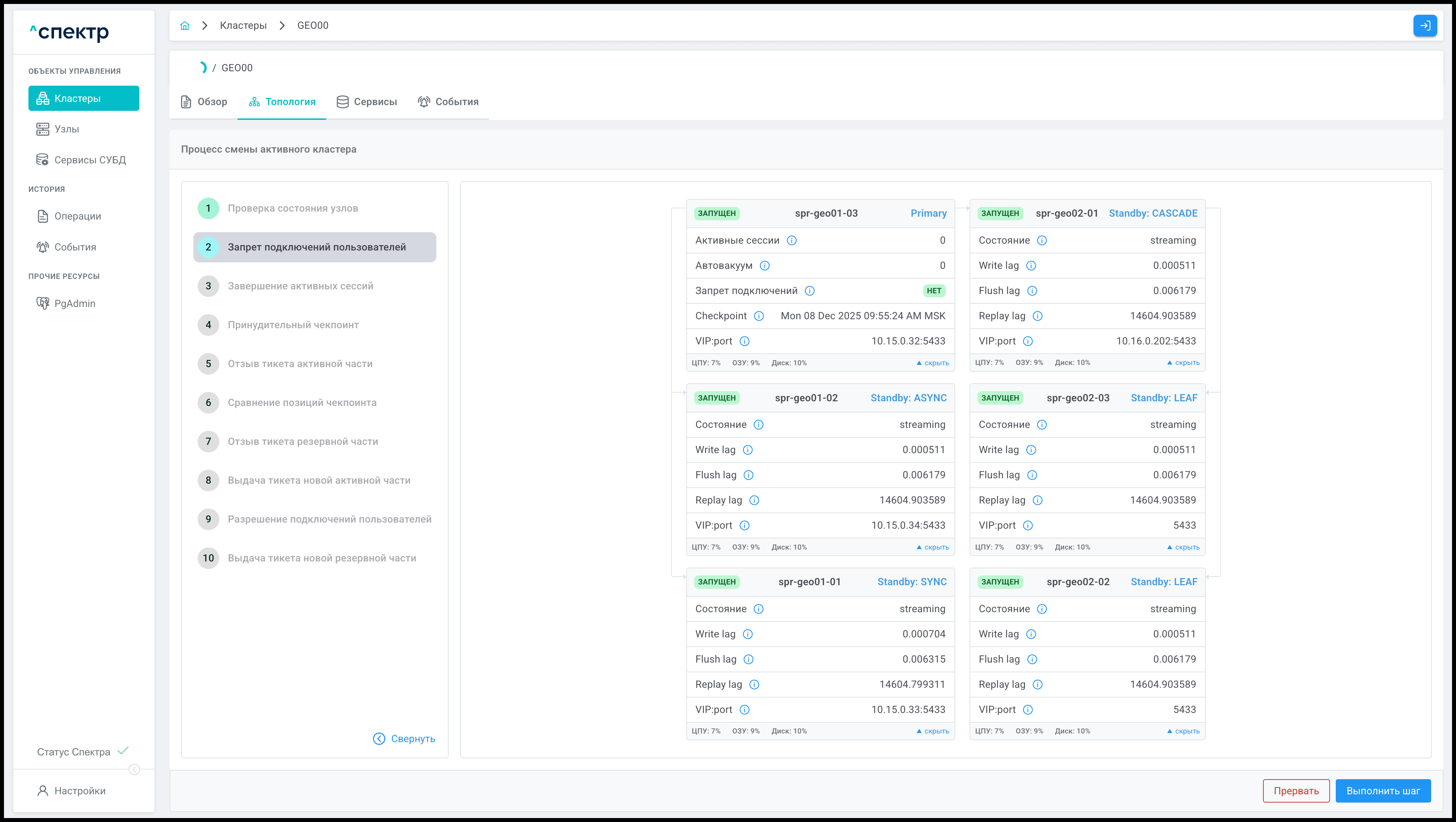The image size is (1456, 822).
Task: Open Сервисы СУБД in the sidebar
Action: 89,160
